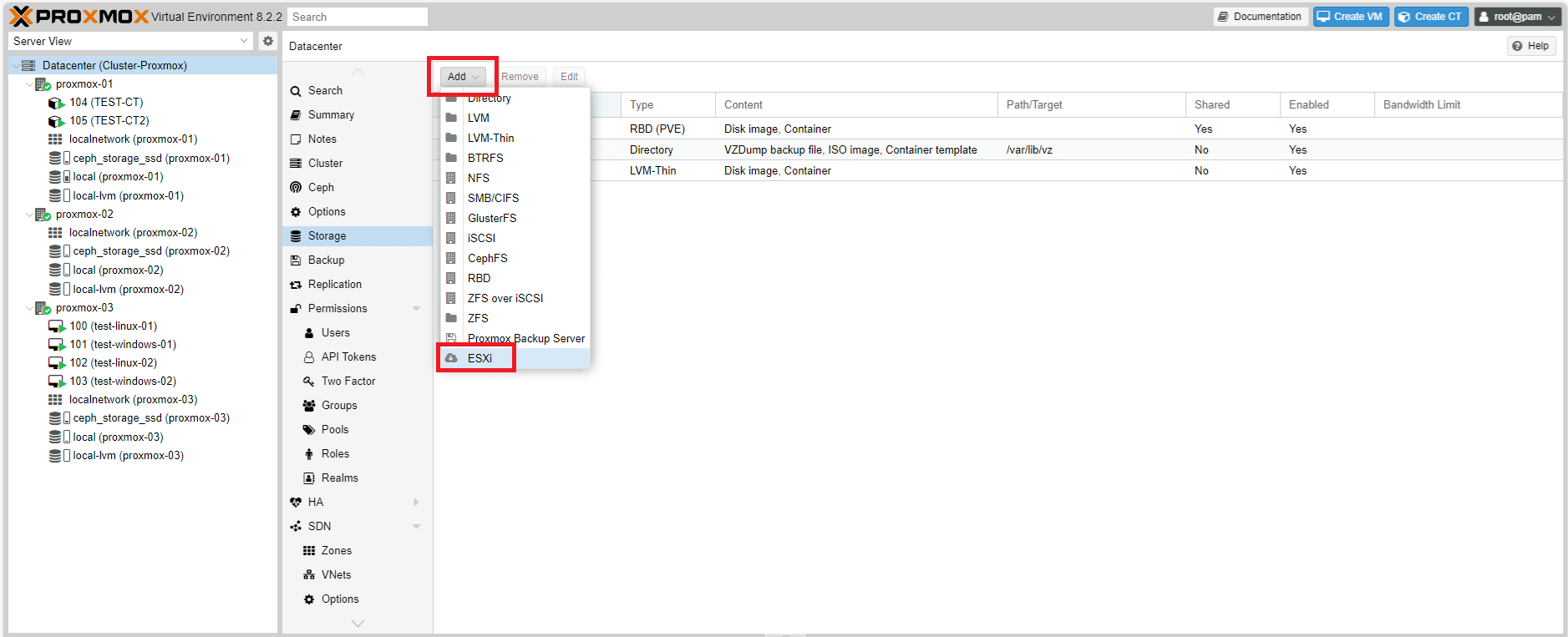Click the 101 (test-windows-01) VM monitor icon
This screenshot has width=1568, height=637.
57,345
